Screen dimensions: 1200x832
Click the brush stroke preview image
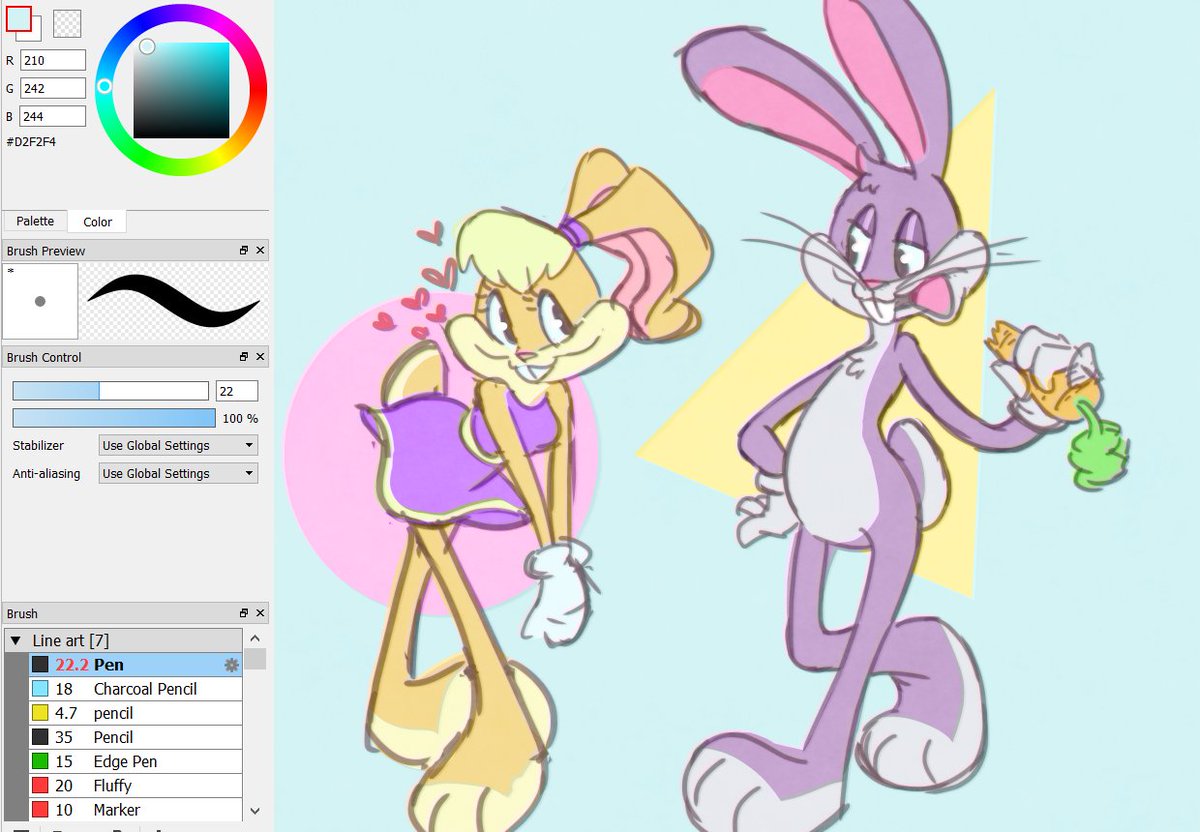[174, 301]
